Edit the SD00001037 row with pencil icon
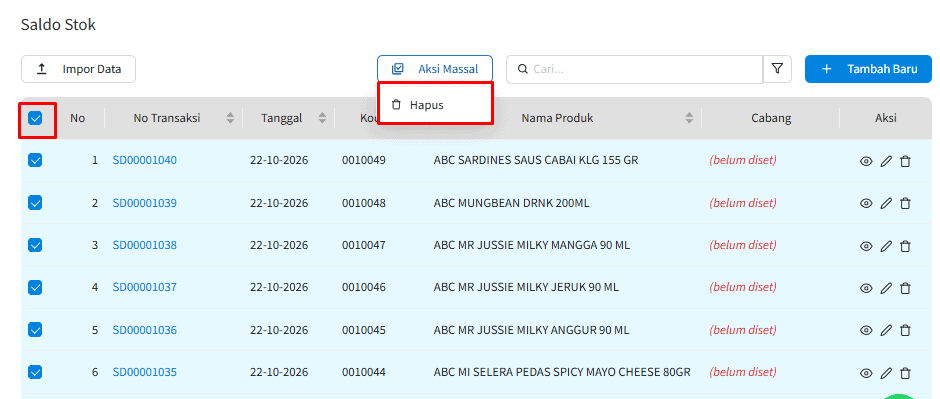940x399 pixels. (x=886, y=288)
